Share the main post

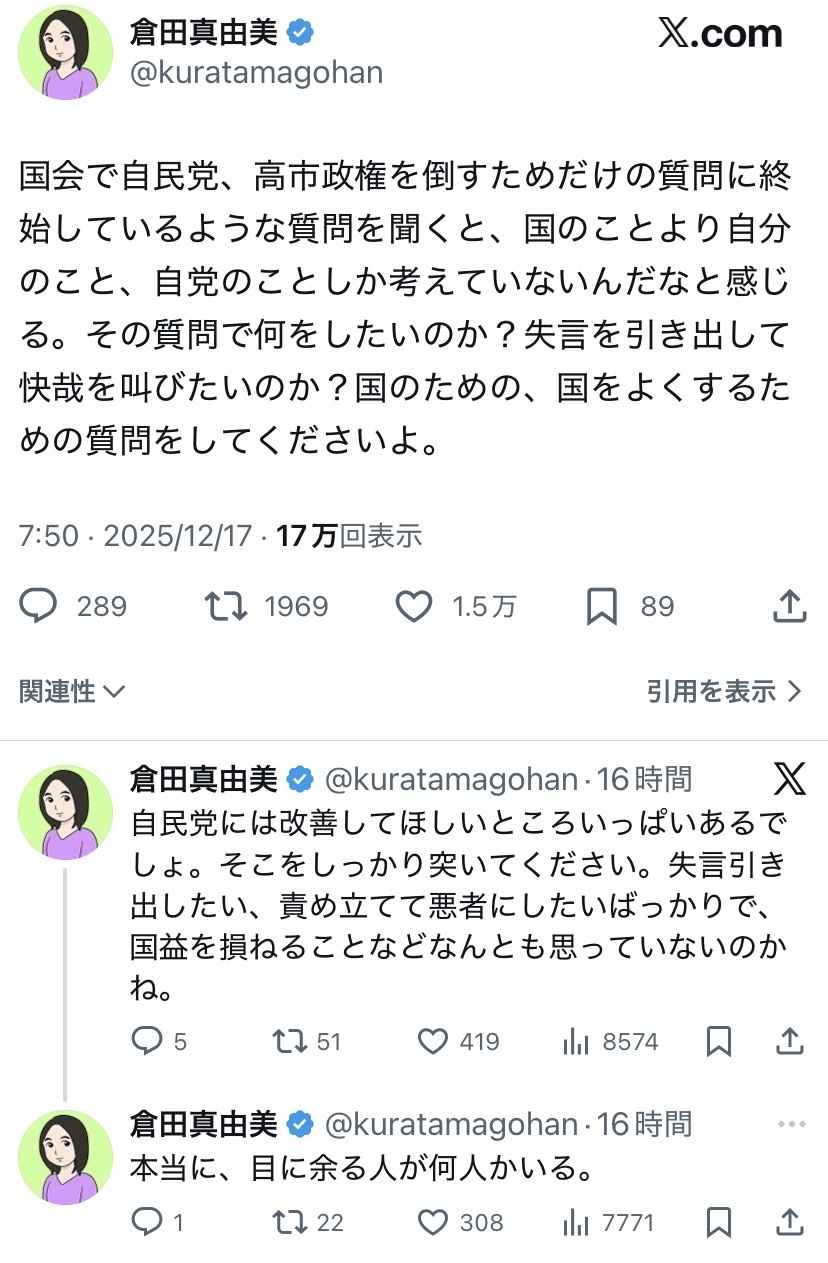coord(790,606)
